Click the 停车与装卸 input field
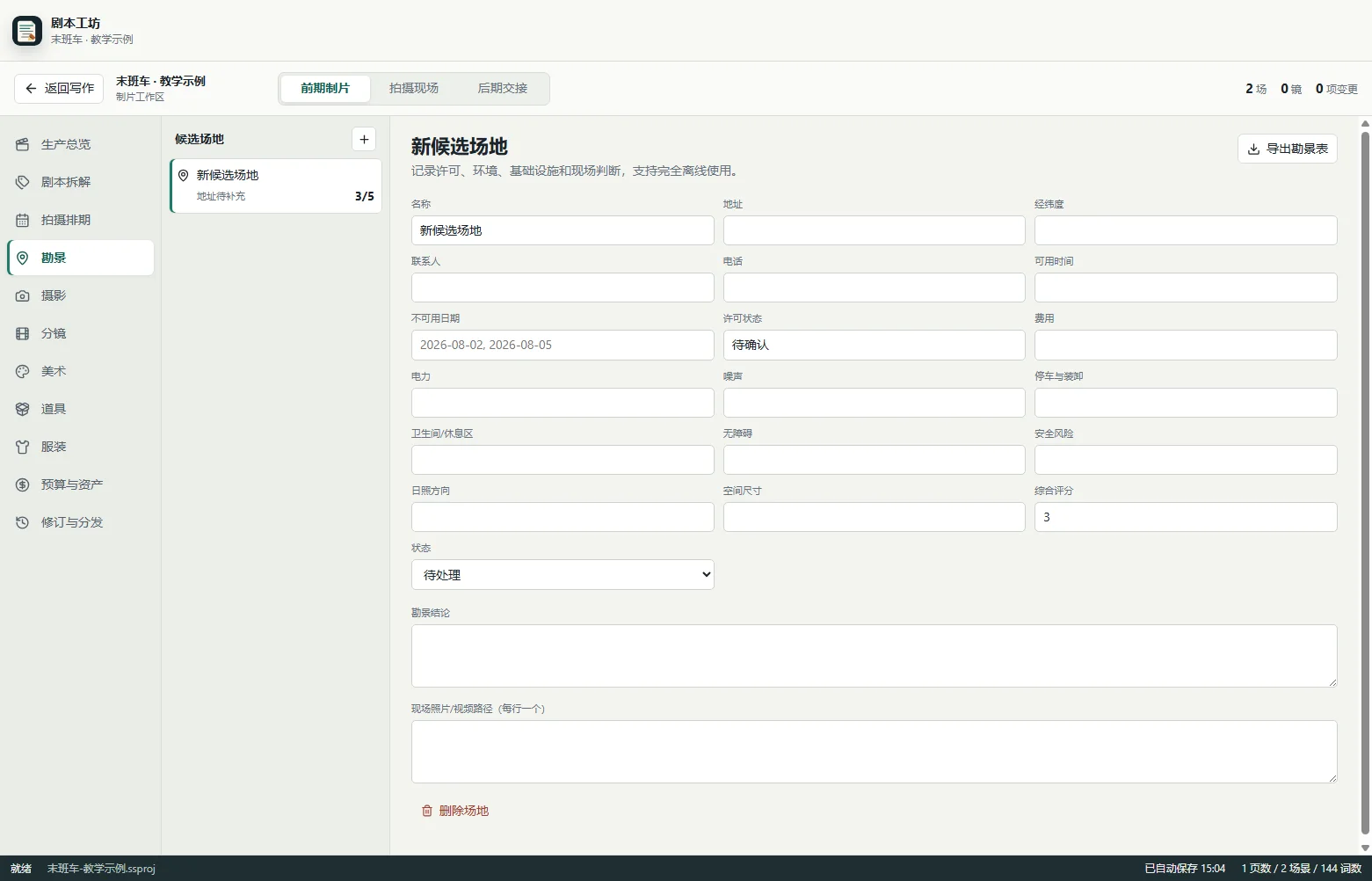 (x=1186, y=403)
